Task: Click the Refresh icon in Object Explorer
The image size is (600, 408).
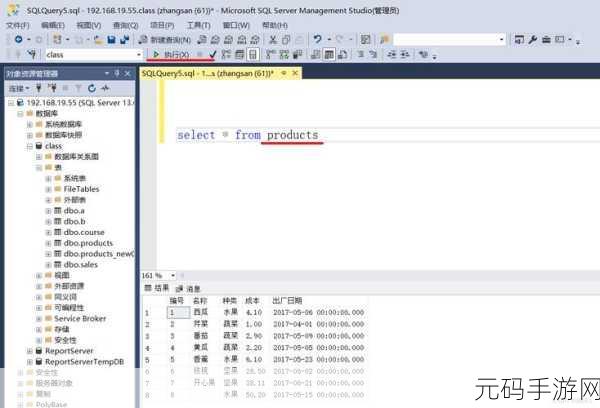Action: click(x=92, y=88)
